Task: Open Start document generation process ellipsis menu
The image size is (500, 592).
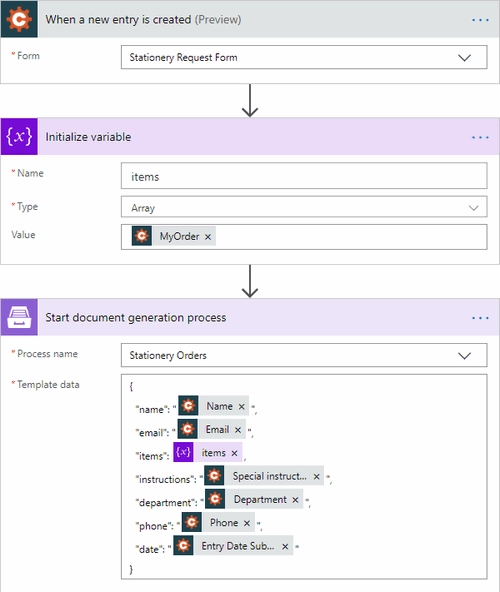Action: (480, 318)
